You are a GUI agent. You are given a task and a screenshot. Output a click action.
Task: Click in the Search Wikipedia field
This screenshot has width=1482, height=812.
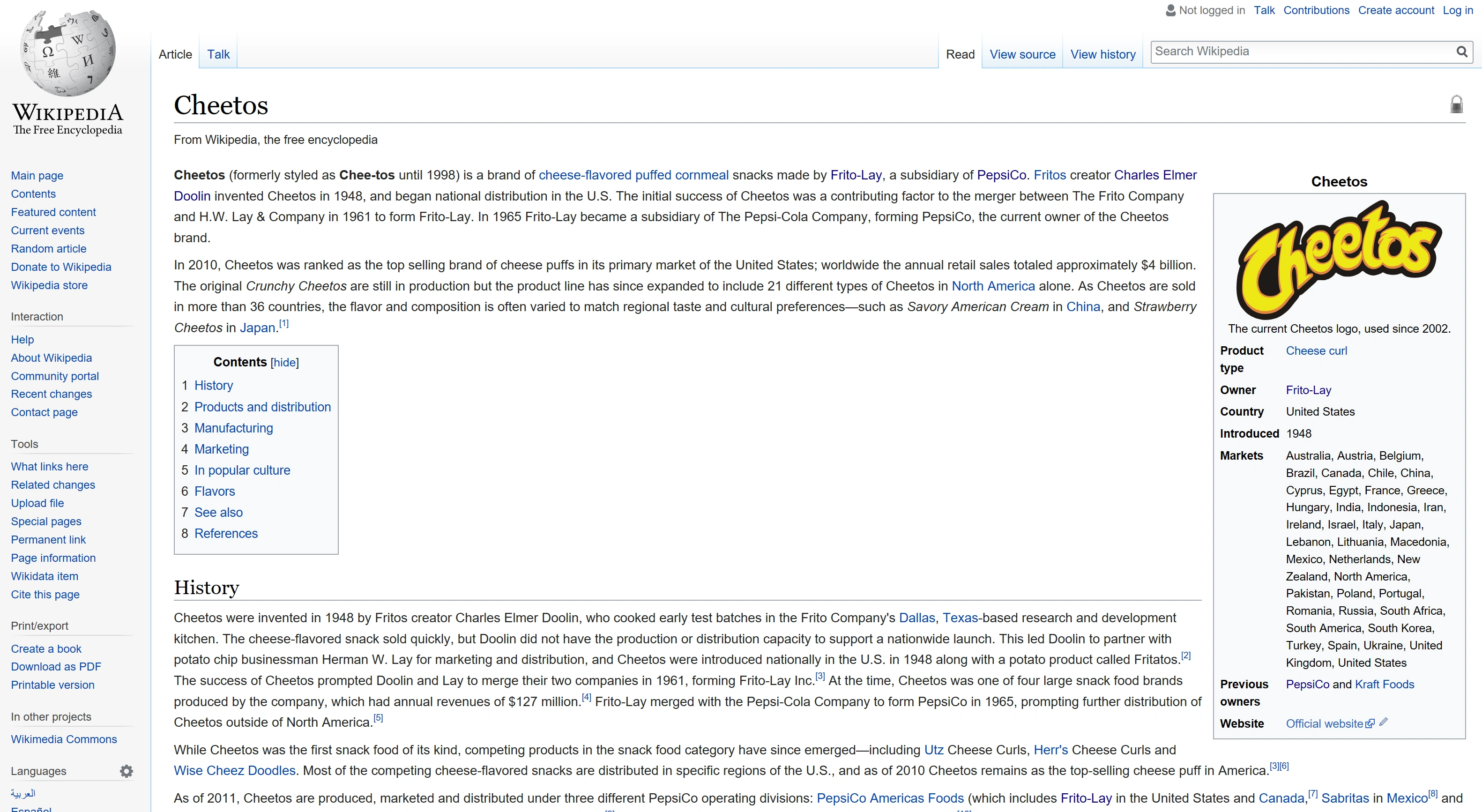pyautogui.click(x=1300, y=52)
